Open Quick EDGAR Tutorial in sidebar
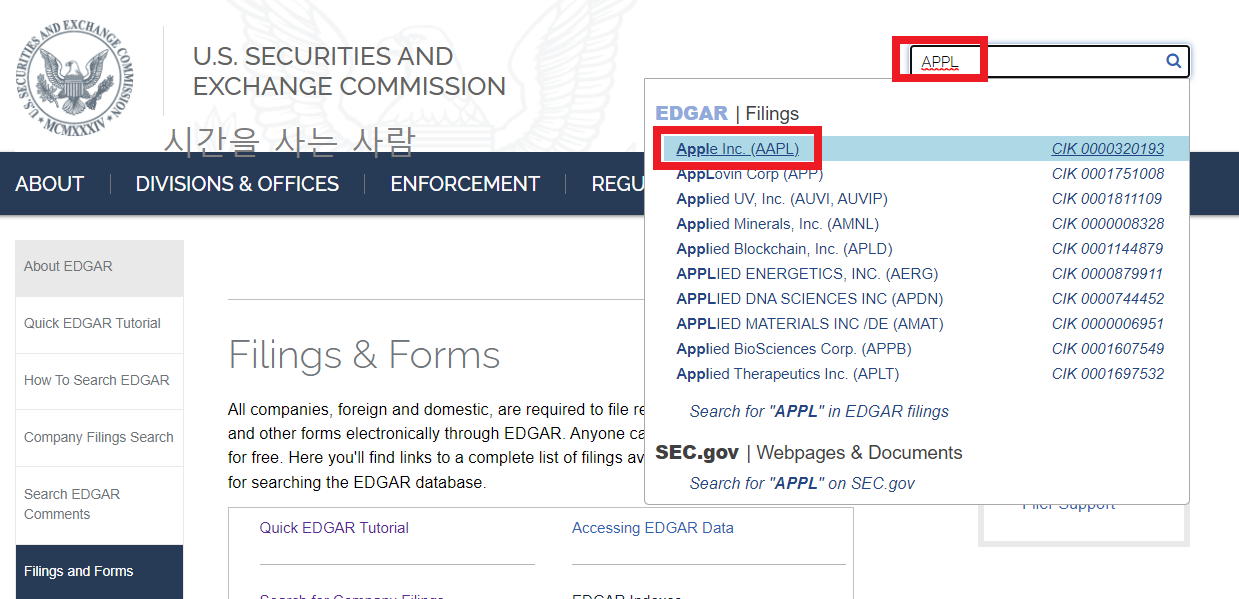1239x599 pixels. [99, 324]
